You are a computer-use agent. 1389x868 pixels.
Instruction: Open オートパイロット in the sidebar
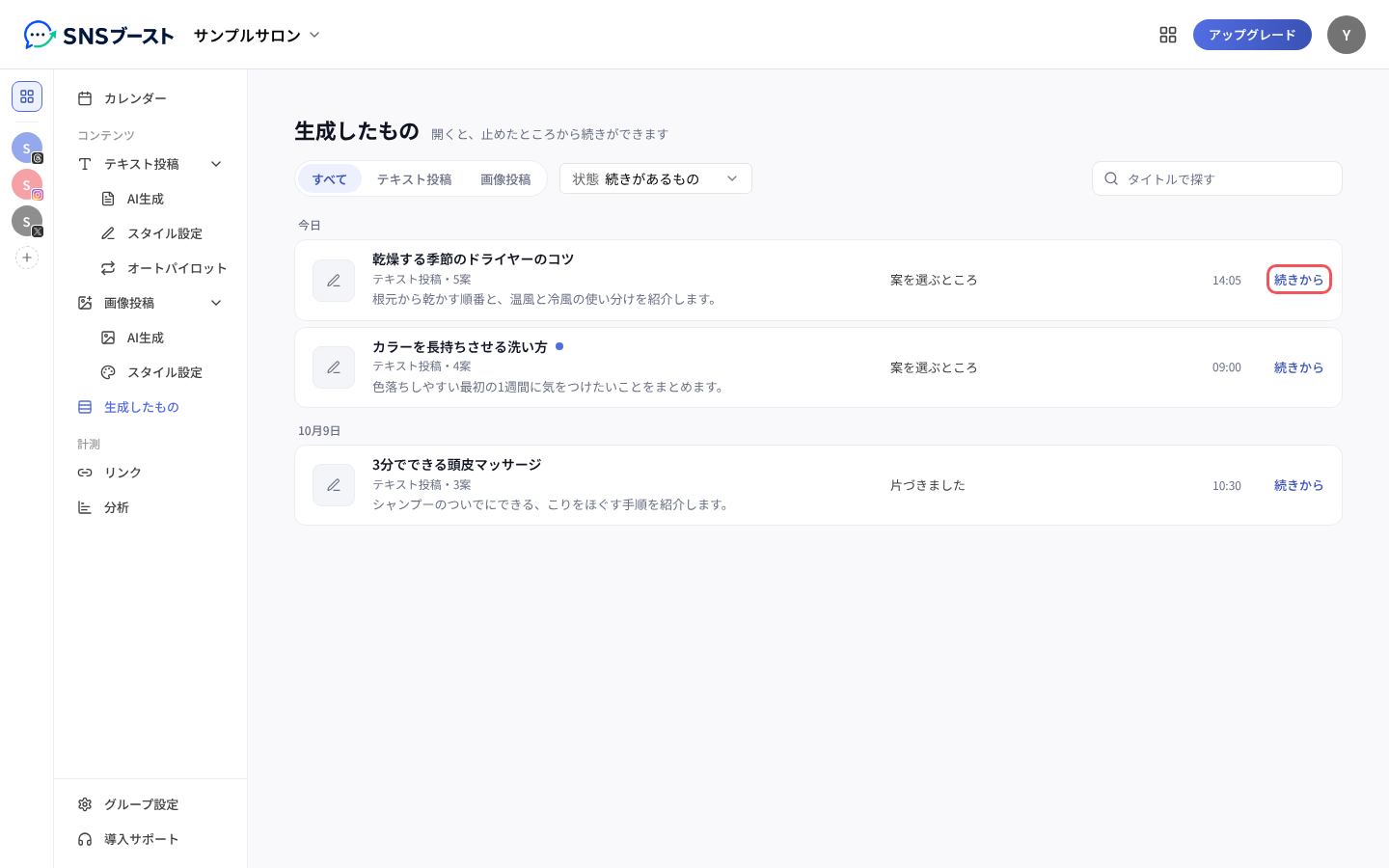(162, 268)
